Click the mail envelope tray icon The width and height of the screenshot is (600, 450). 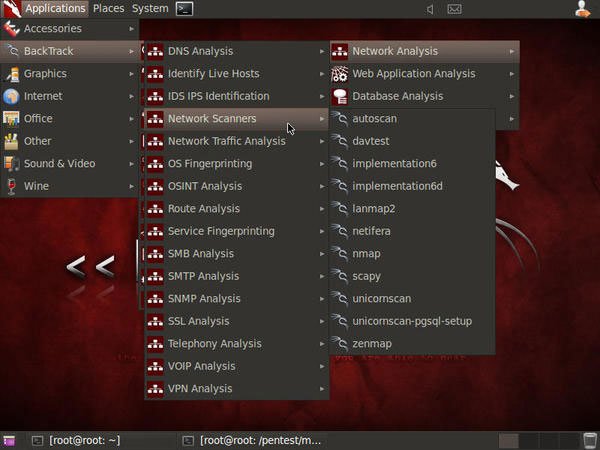point(454,9)
